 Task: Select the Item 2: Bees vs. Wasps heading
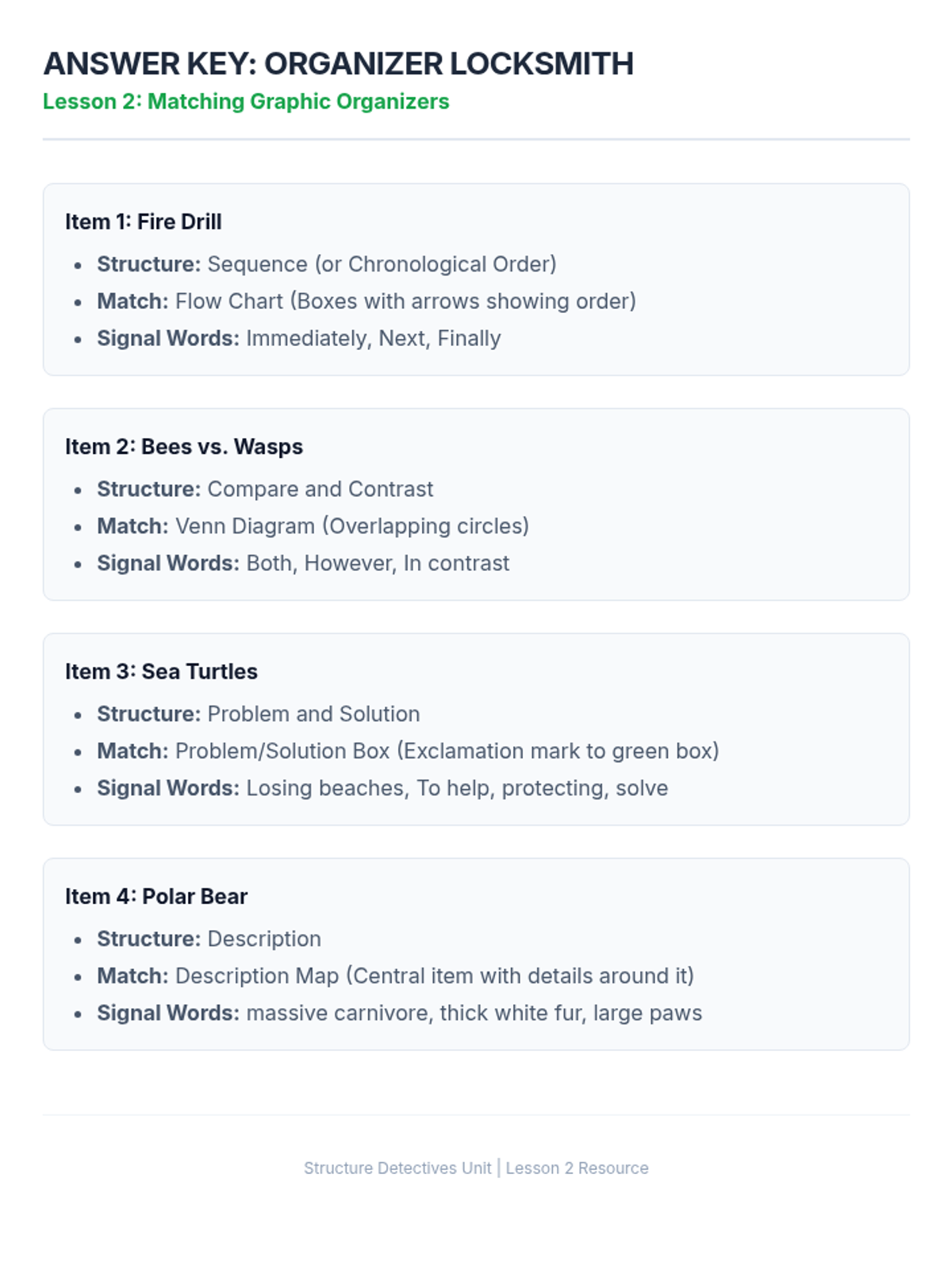tap(184, 447)
